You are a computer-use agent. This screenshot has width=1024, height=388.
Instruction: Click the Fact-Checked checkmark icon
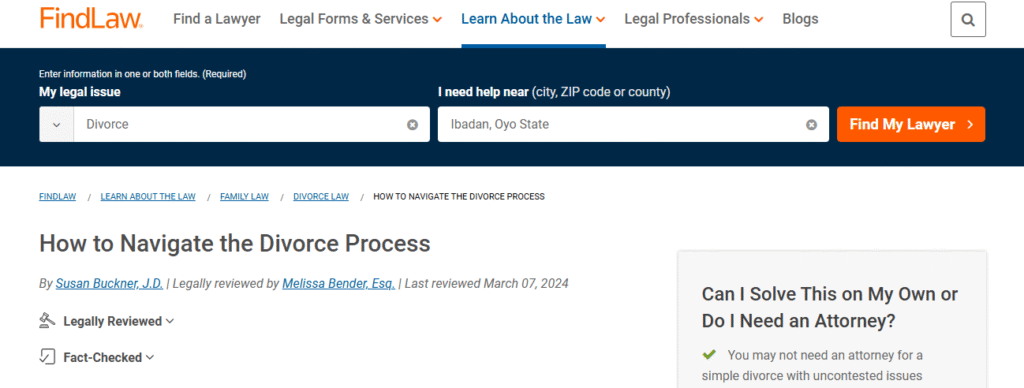click(x=47, y=357)
